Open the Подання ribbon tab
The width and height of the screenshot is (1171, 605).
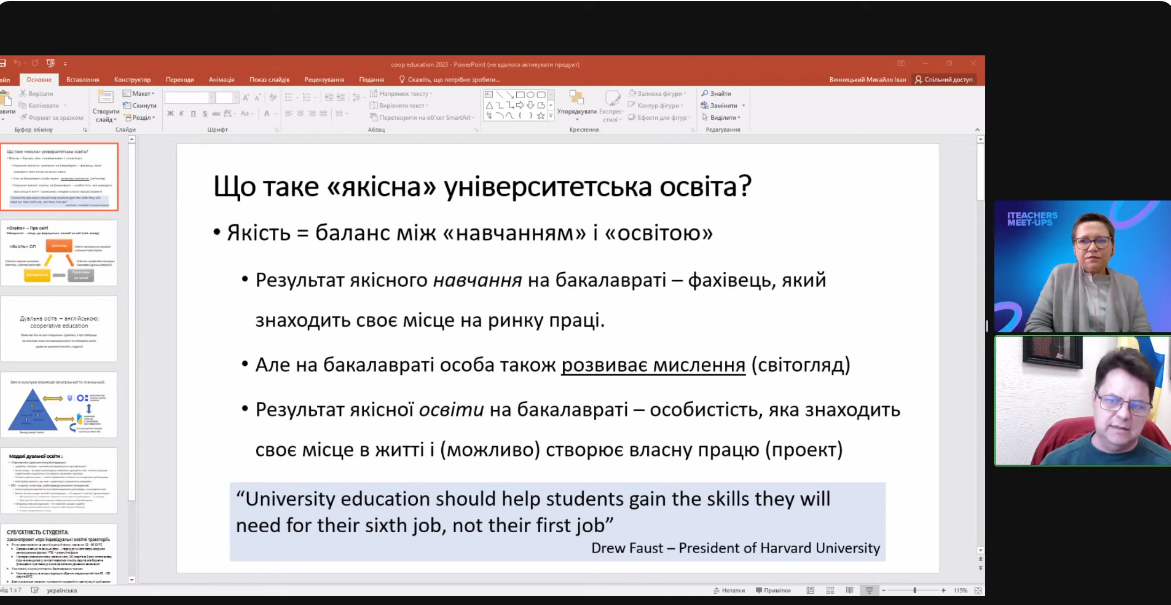371,79
